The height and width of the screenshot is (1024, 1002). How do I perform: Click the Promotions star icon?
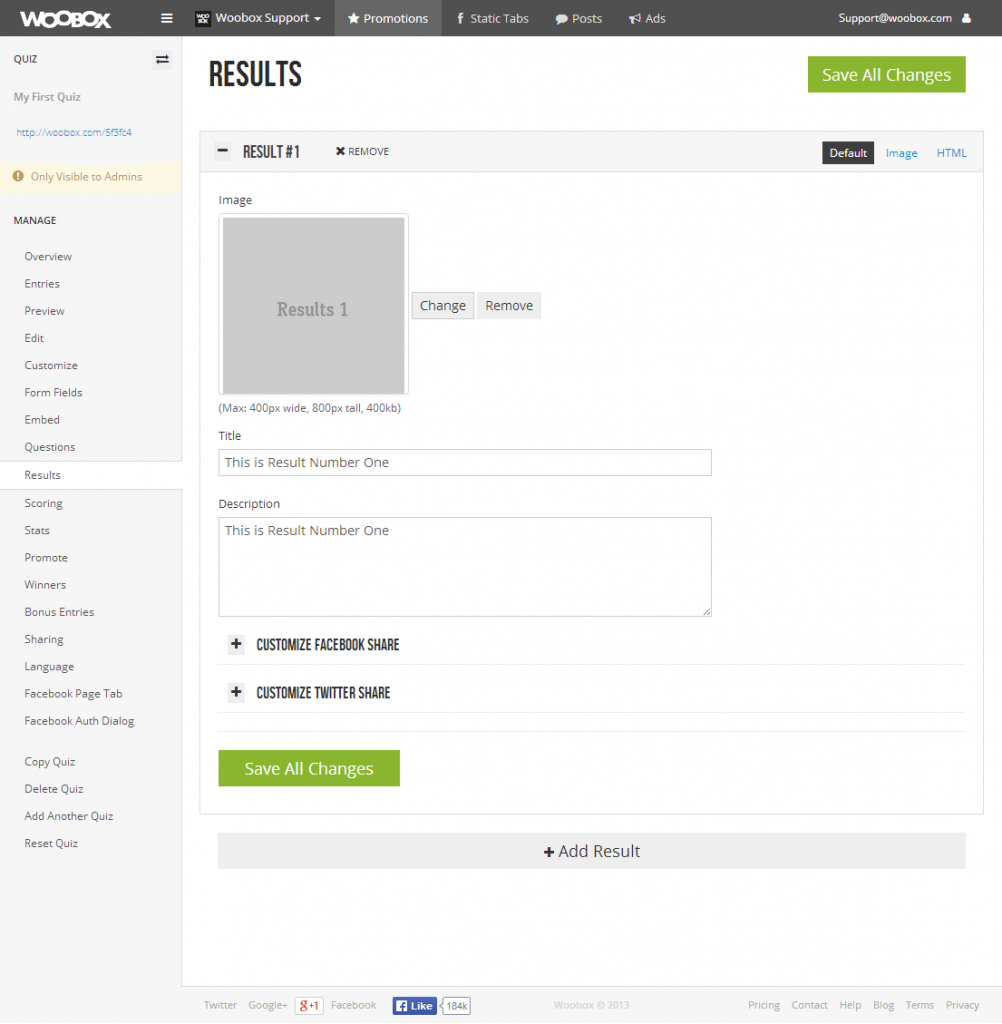pyautogui.click(x=352, y=18)
